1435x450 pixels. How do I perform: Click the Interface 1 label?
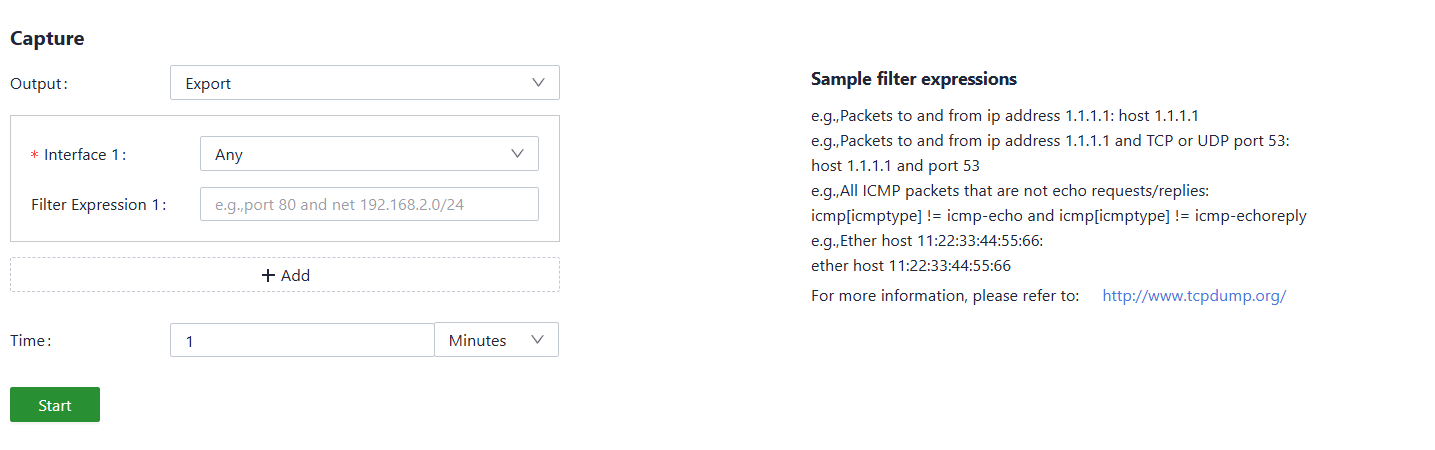tap(85, 155)
